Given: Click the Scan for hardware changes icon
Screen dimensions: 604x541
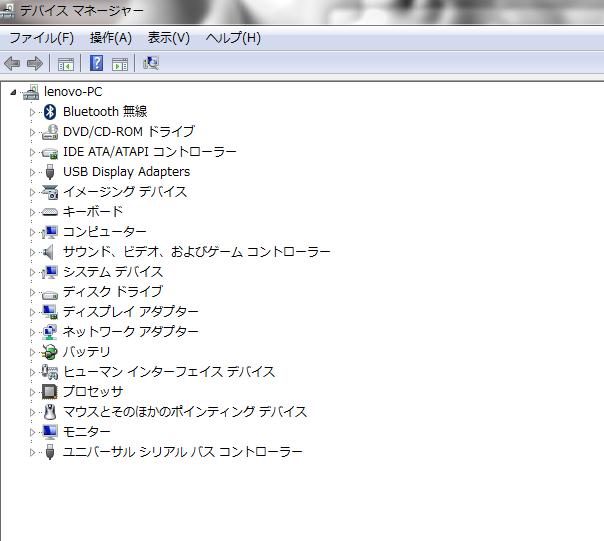Looking at the screenshot, I should 151,63.
